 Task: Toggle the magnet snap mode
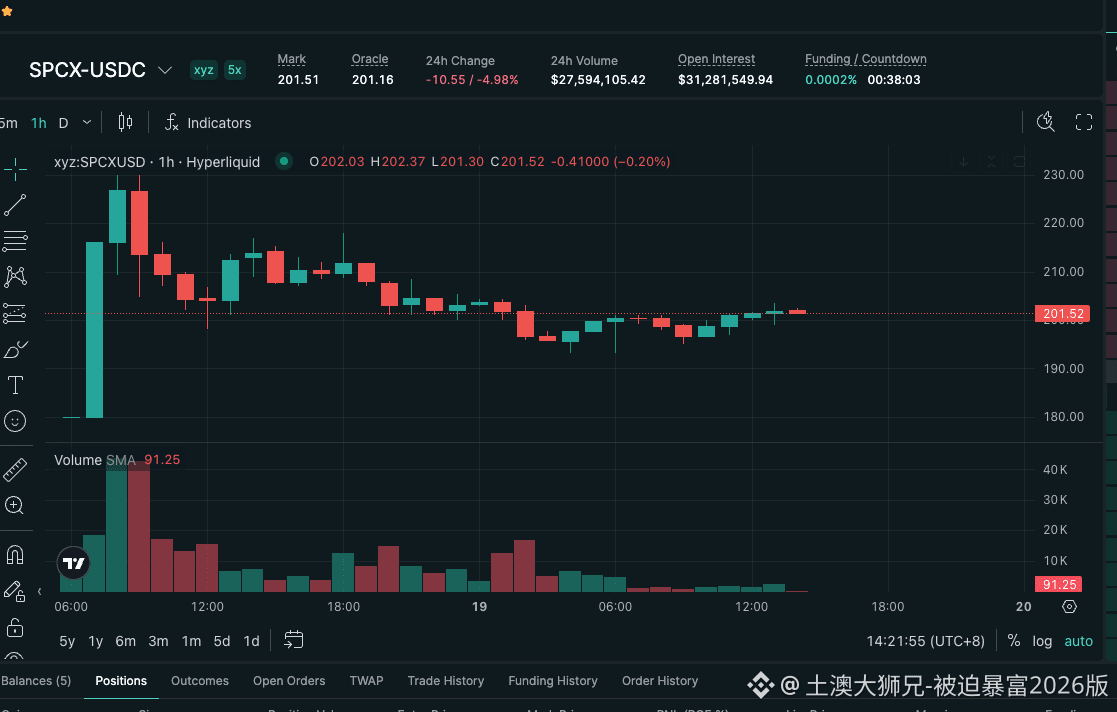click(x=15, y=554)
